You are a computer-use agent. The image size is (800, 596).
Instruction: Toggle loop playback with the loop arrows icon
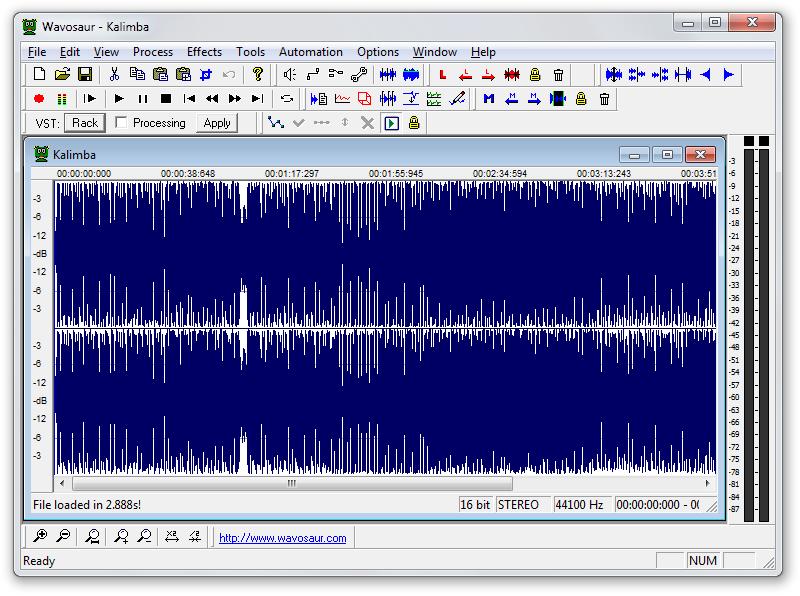[287, 98]
